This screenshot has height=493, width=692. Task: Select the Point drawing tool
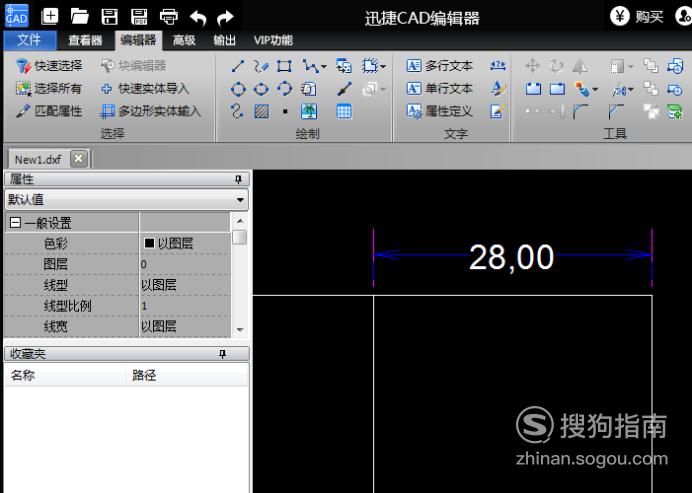point(285,111)
